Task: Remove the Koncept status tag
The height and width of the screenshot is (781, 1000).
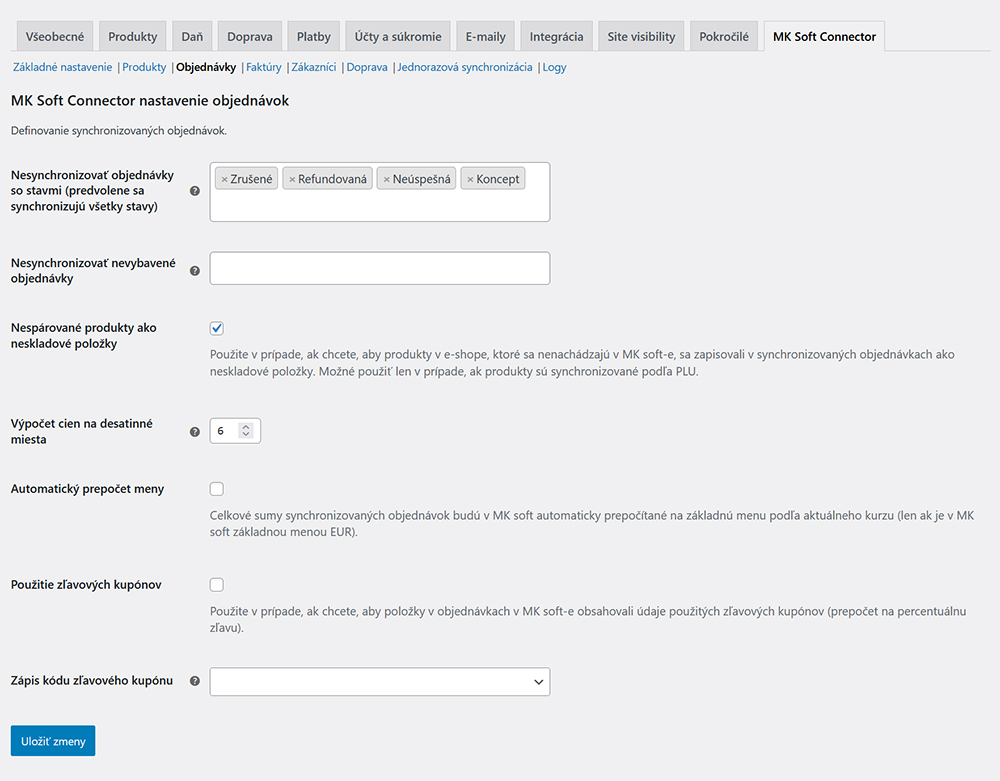Action: [x=470, y=180]
